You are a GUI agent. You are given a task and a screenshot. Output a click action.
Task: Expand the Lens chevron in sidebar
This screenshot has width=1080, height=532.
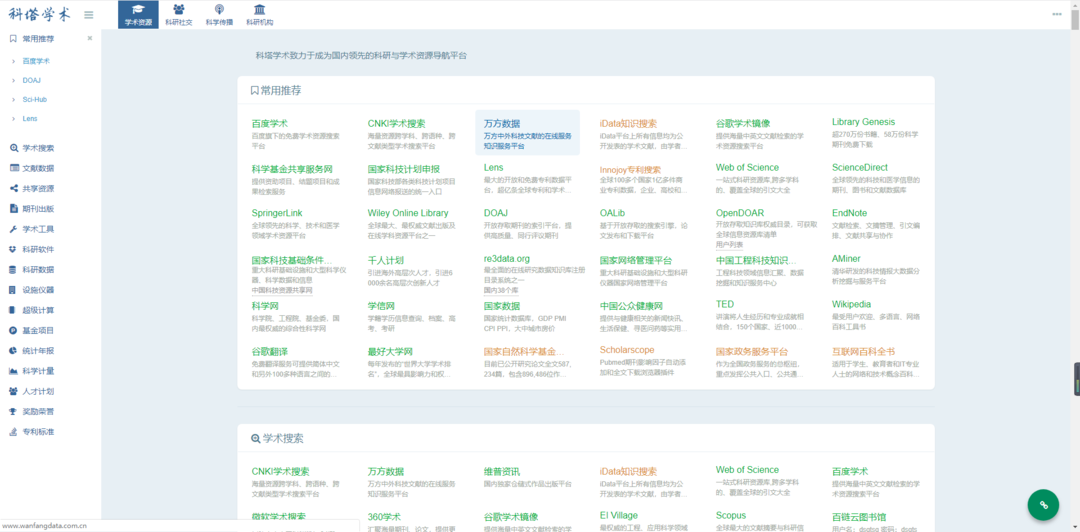13,119
